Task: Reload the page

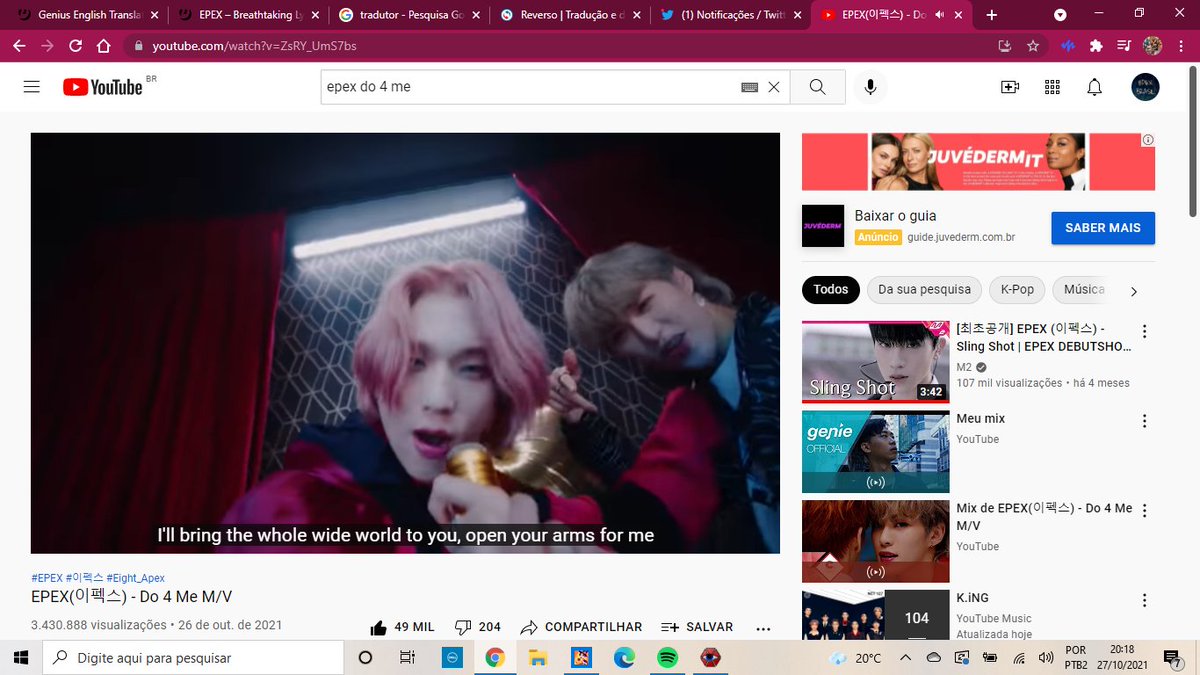Action: click(75, 46)
